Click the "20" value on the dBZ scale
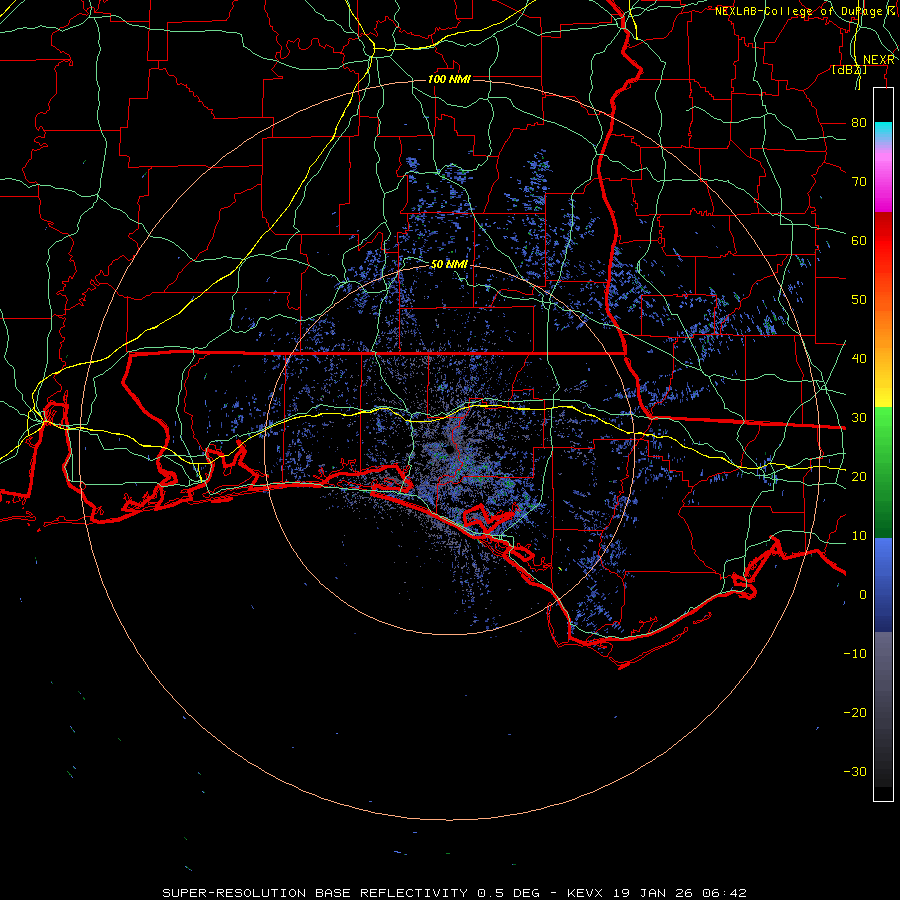This screenshot has height=900, width=900. pos(859,477)
